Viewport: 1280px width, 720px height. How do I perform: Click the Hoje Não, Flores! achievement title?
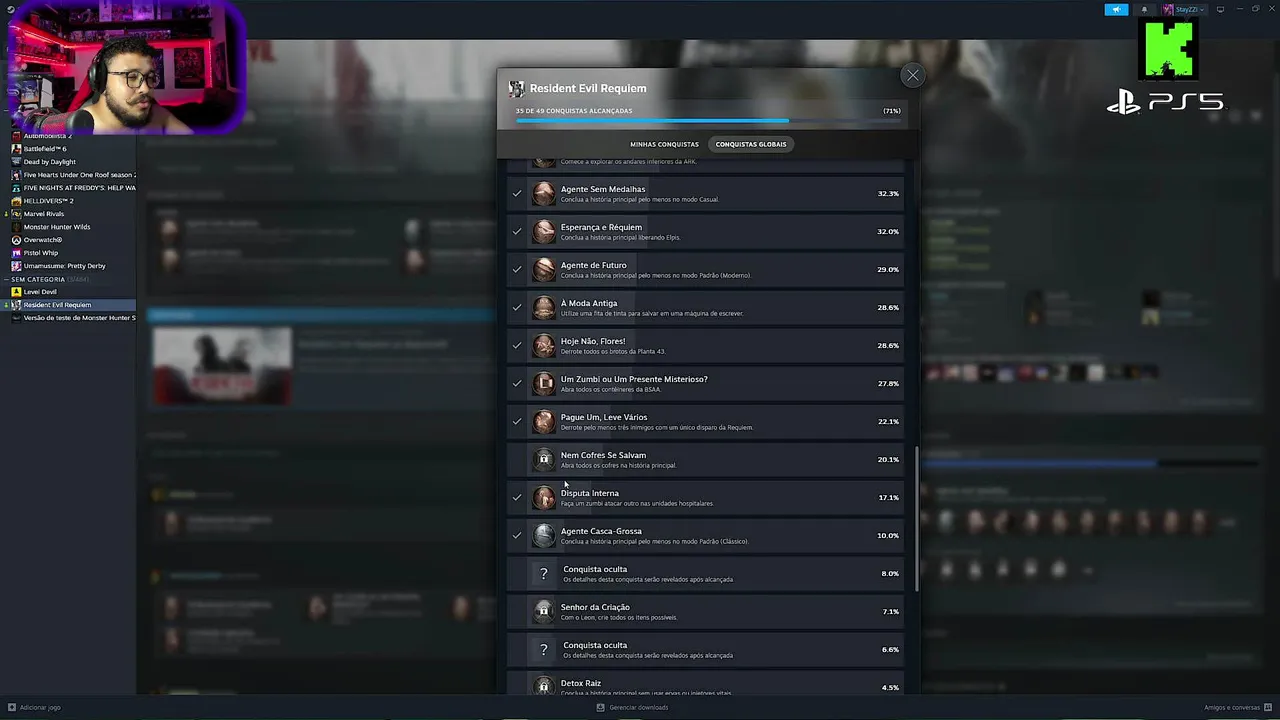[x=593, y=341]
